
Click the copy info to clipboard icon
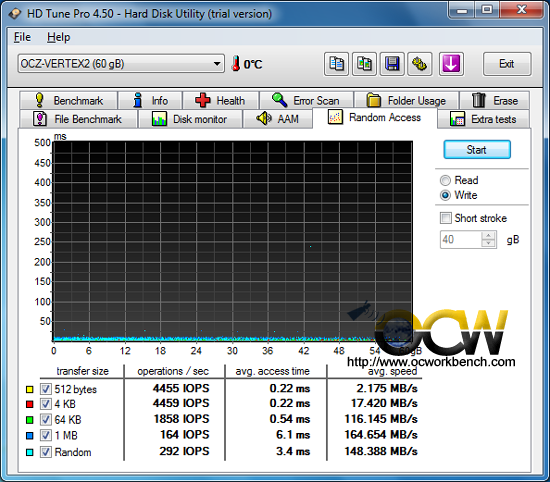pyautogui.click(x=336, y=64)
